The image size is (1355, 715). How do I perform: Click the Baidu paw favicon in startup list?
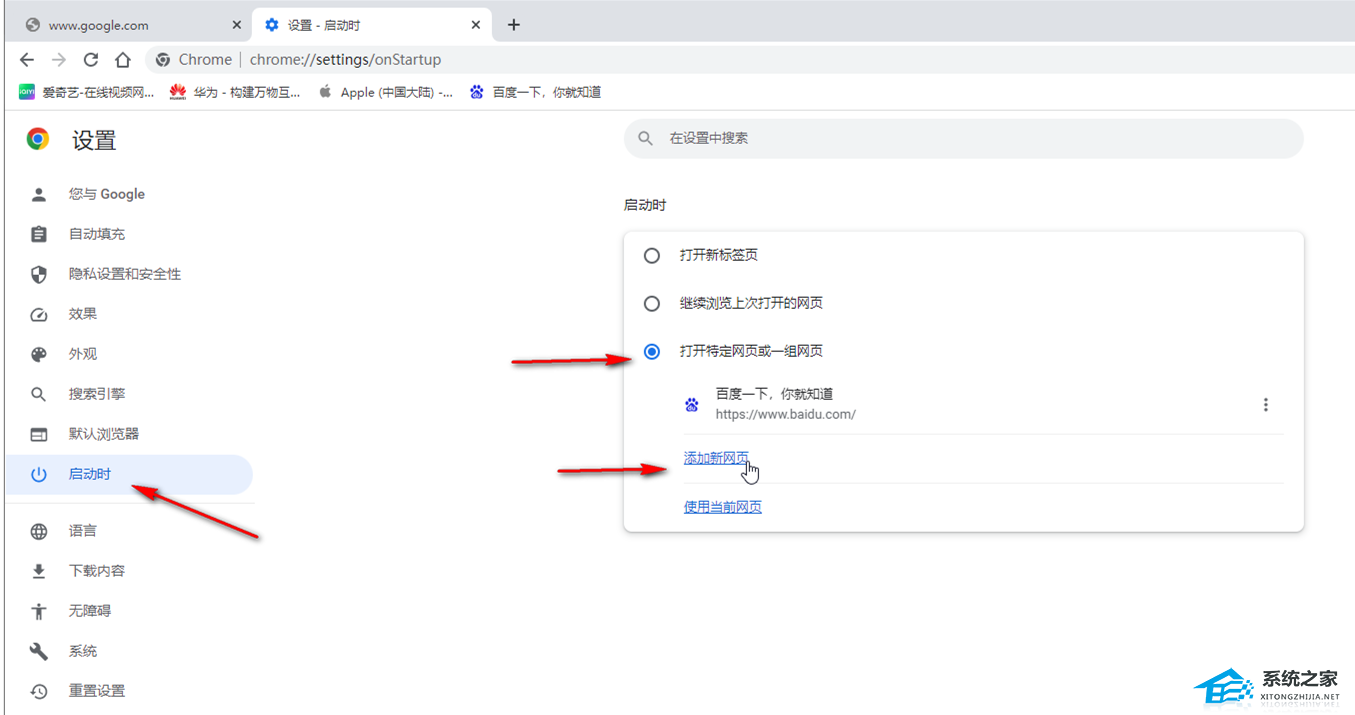[692, 405]
